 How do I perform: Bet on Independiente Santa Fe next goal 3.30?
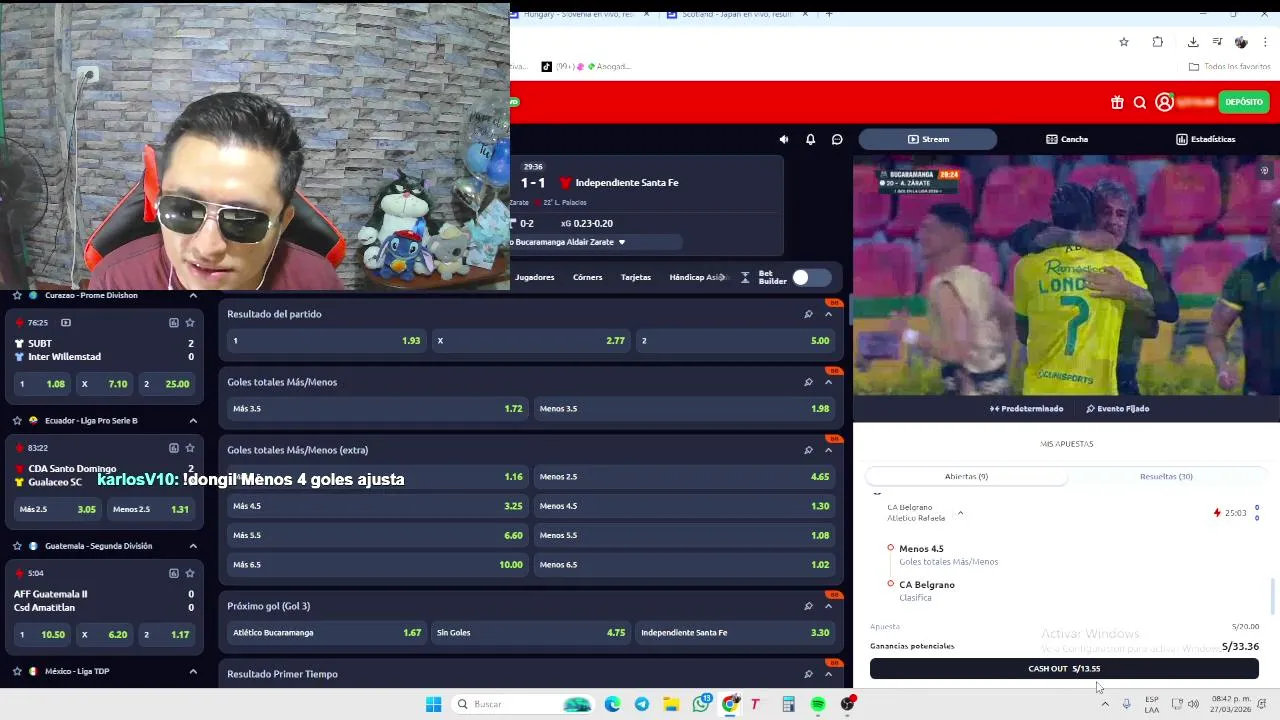(735, 633)
